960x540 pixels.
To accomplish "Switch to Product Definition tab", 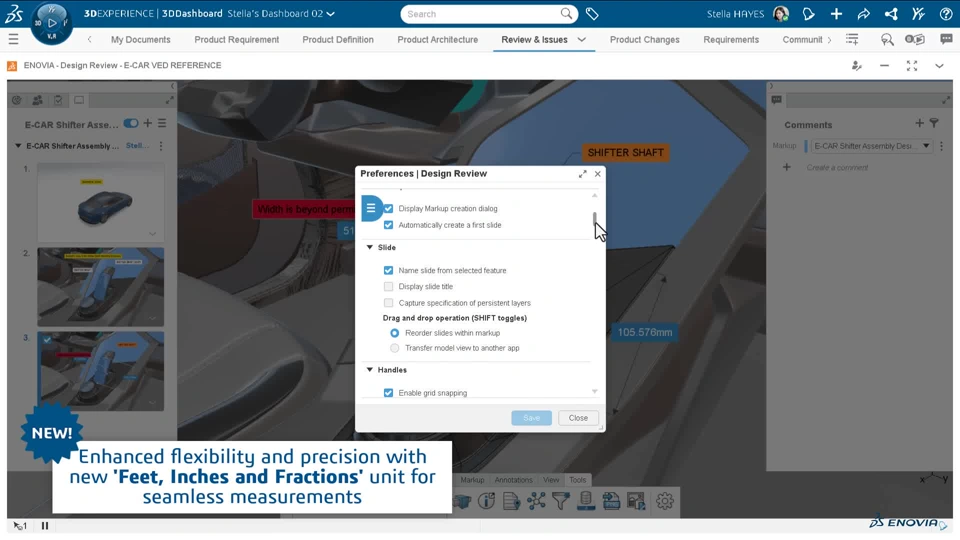I will pyautogui.click(x=338, y=40).
